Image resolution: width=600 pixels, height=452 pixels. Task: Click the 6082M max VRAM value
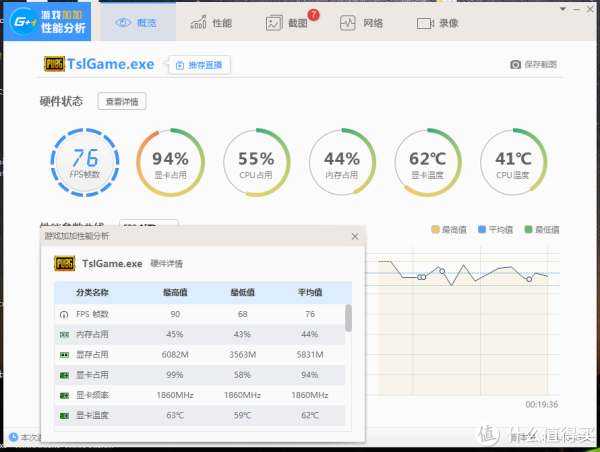point(175,355)
